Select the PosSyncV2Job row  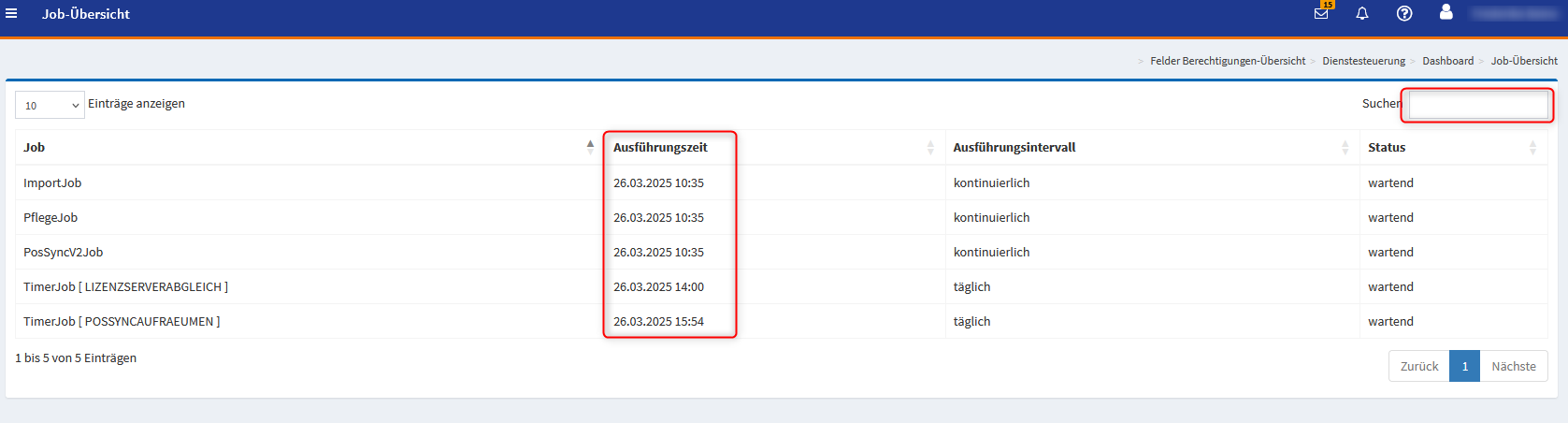click(x=64, y=252)
